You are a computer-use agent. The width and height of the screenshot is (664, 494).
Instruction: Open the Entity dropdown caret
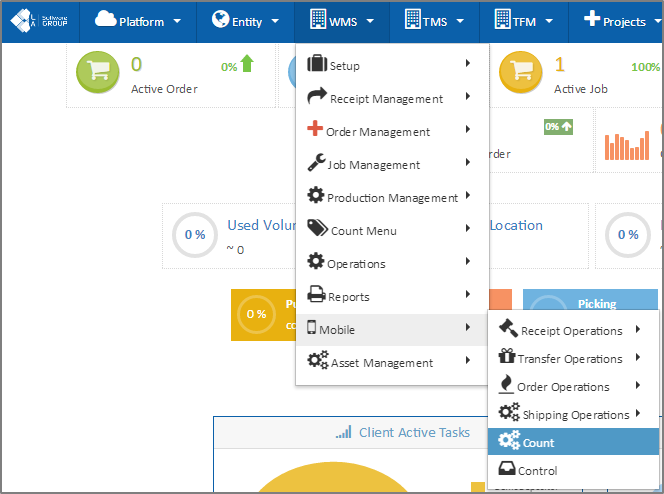point(275,21)
